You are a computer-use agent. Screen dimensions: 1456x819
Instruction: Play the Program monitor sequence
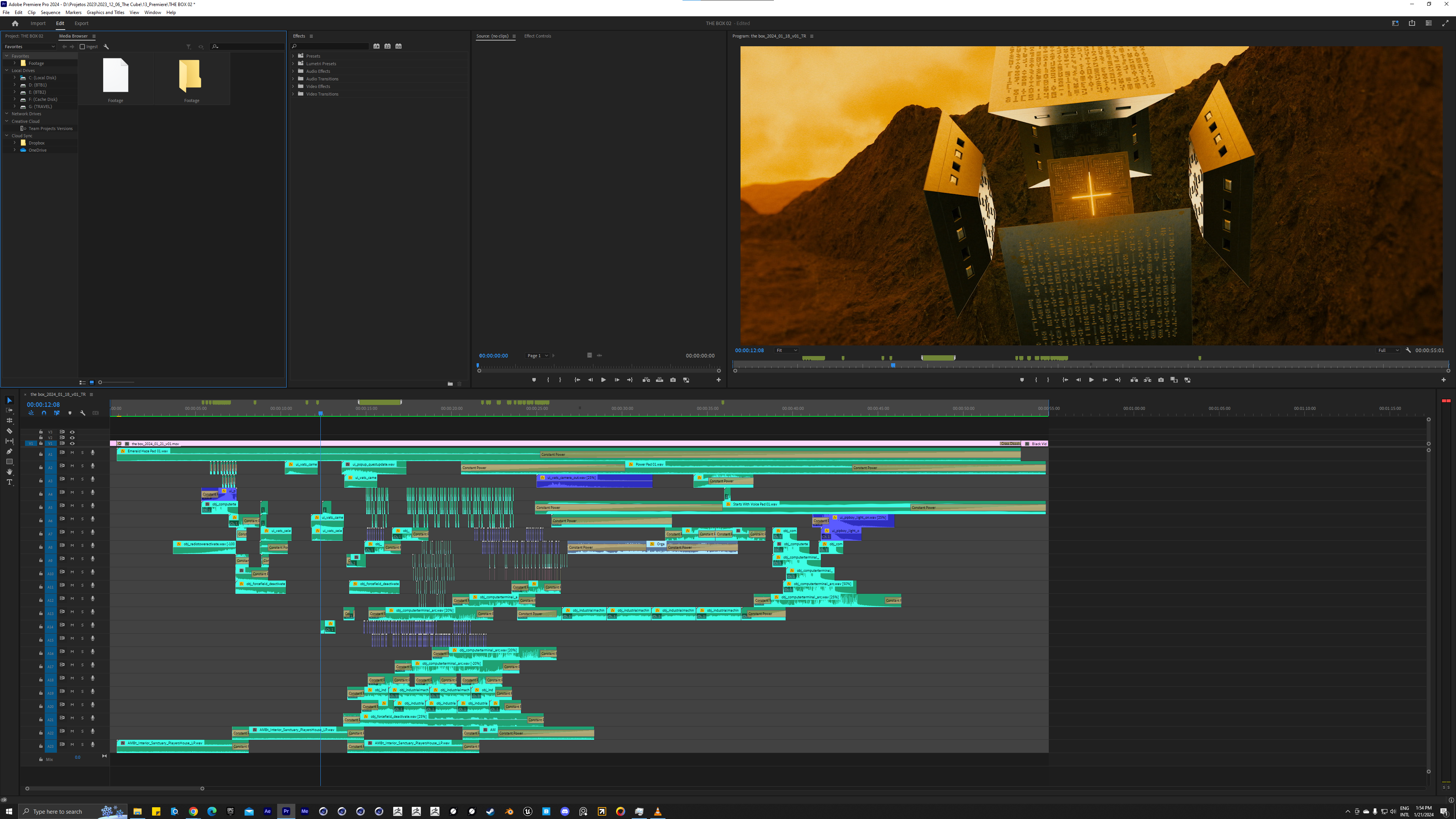point(1092,380)
